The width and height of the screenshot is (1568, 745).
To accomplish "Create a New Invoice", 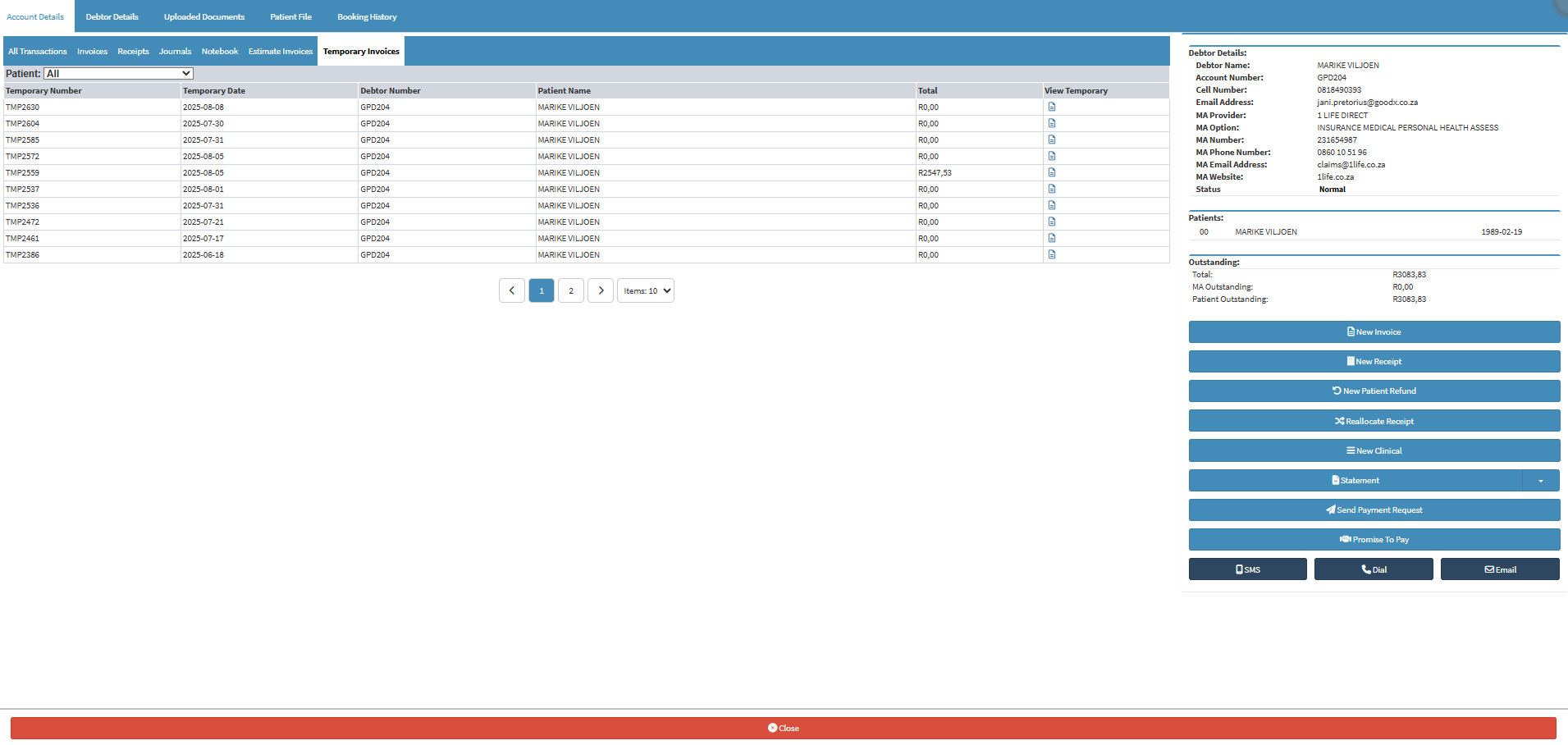I will (x=1374, y=332).
